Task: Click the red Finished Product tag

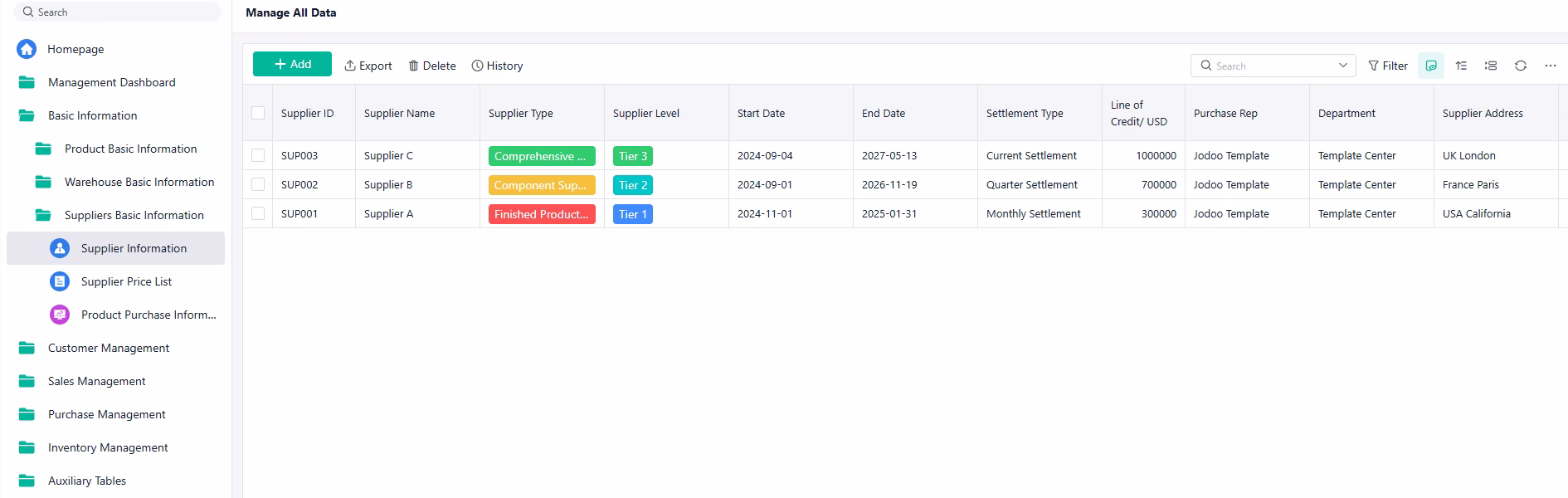Action: pyautogui.click(x=541, y=214)
